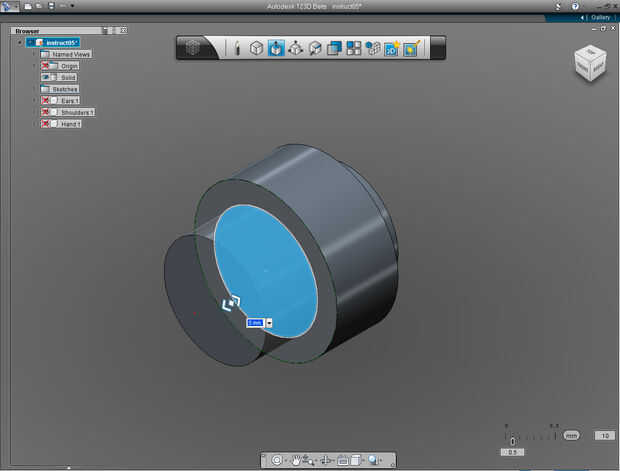Toggle visibility of Shoulders 1
Viewport: 620px width, 471px height.
[45, 112]
